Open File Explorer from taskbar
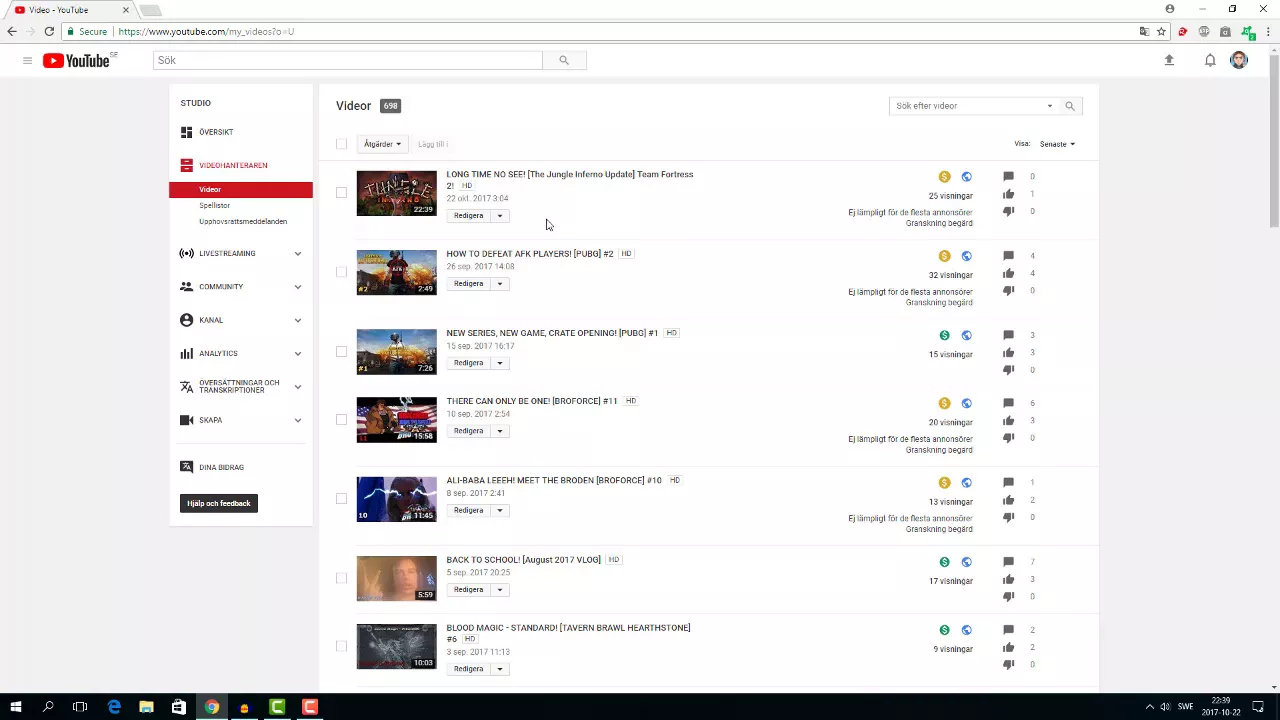This screenshot has height=720, width=1280. [x=146, y=707]
